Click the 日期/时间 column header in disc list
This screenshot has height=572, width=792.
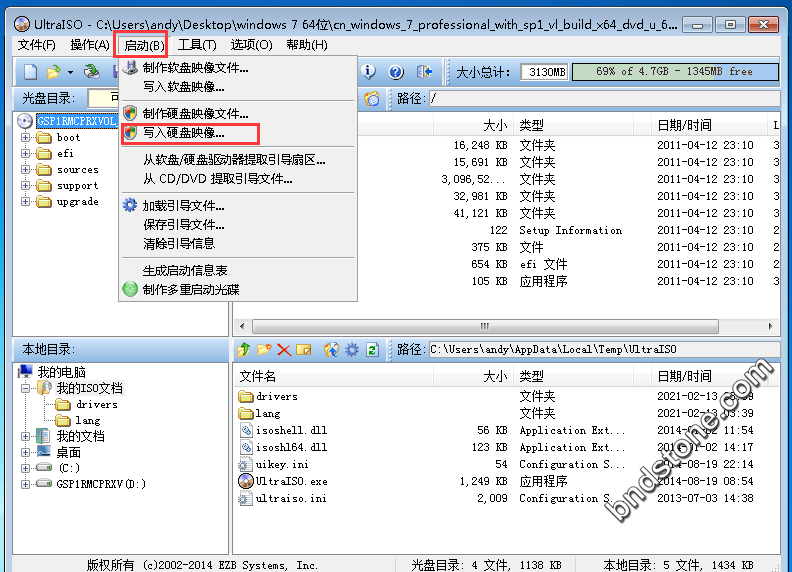[x=709, y=125]
